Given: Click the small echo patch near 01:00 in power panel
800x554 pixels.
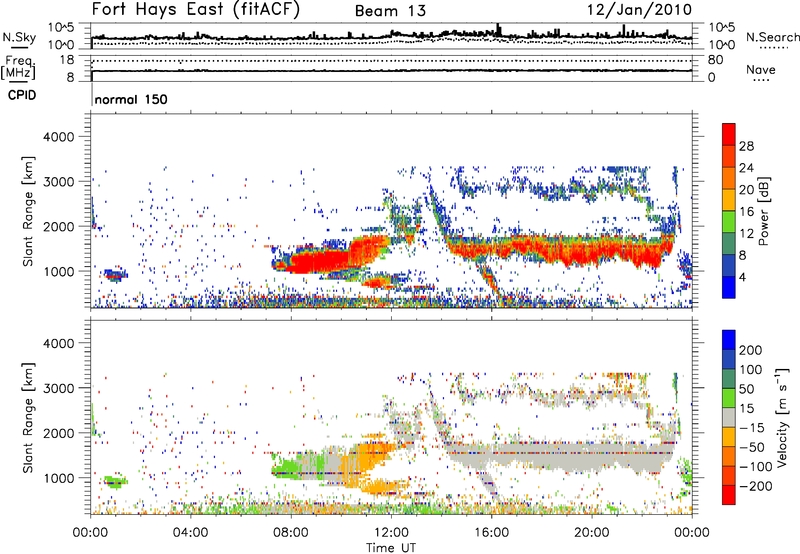Looking at the screenshot, I should coord(116,275).
